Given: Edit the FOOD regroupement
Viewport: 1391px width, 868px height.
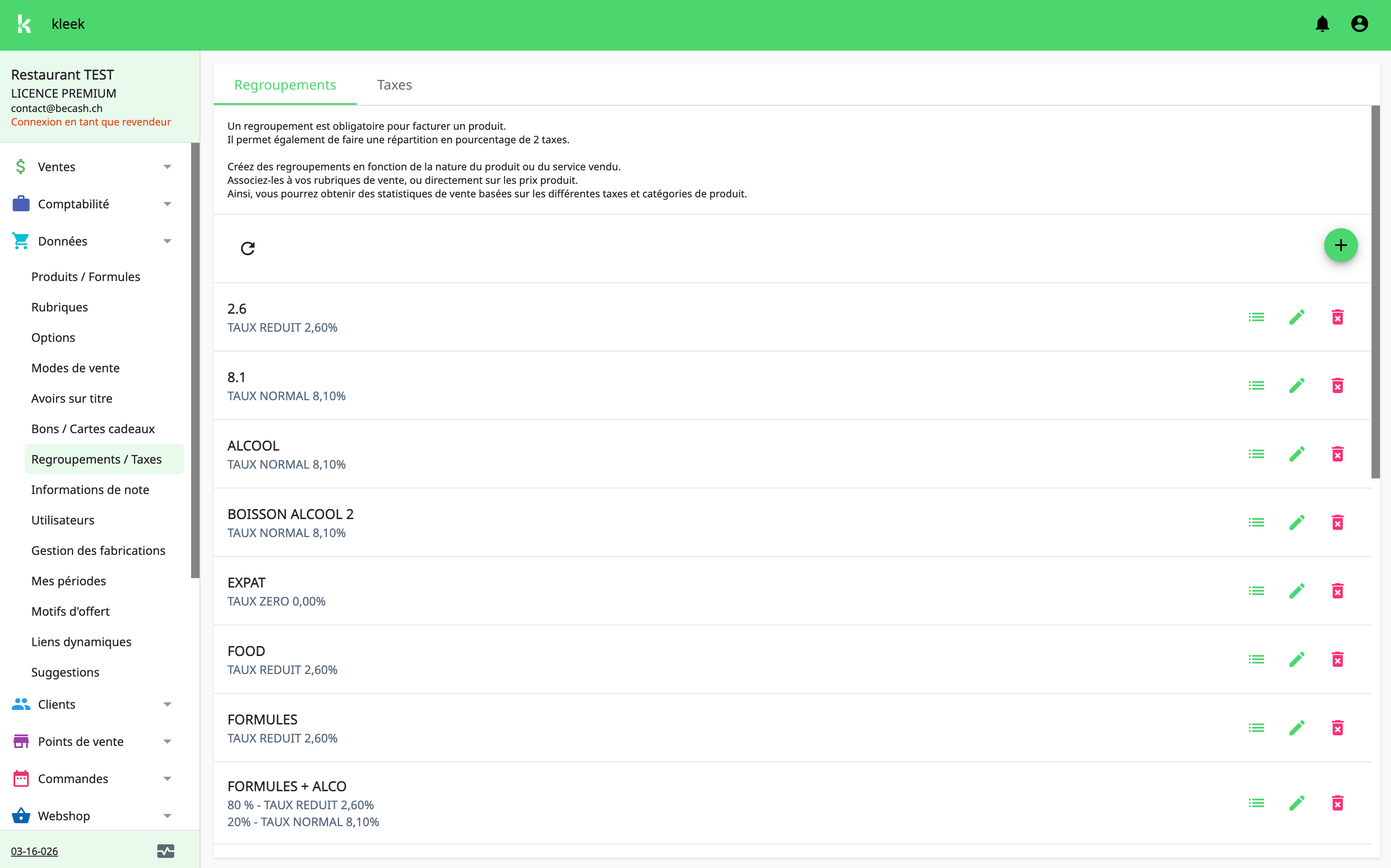Looking at the screenshot, I should (1297, 659).
